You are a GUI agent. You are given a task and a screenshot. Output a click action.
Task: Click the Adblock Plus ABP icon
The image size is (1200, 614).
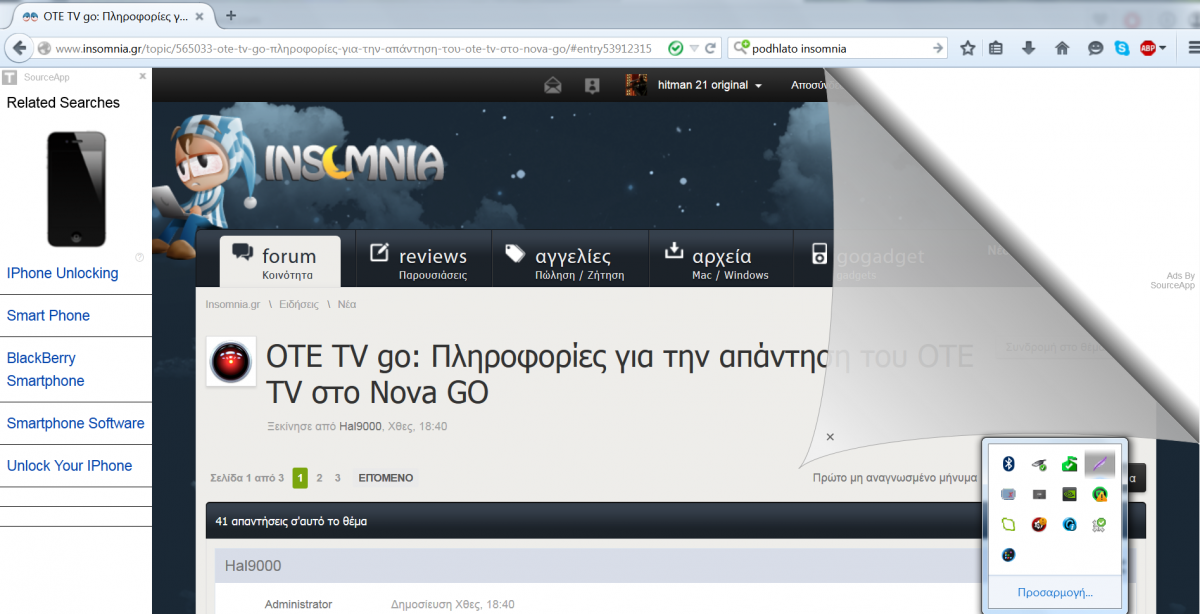[1148, 48]
